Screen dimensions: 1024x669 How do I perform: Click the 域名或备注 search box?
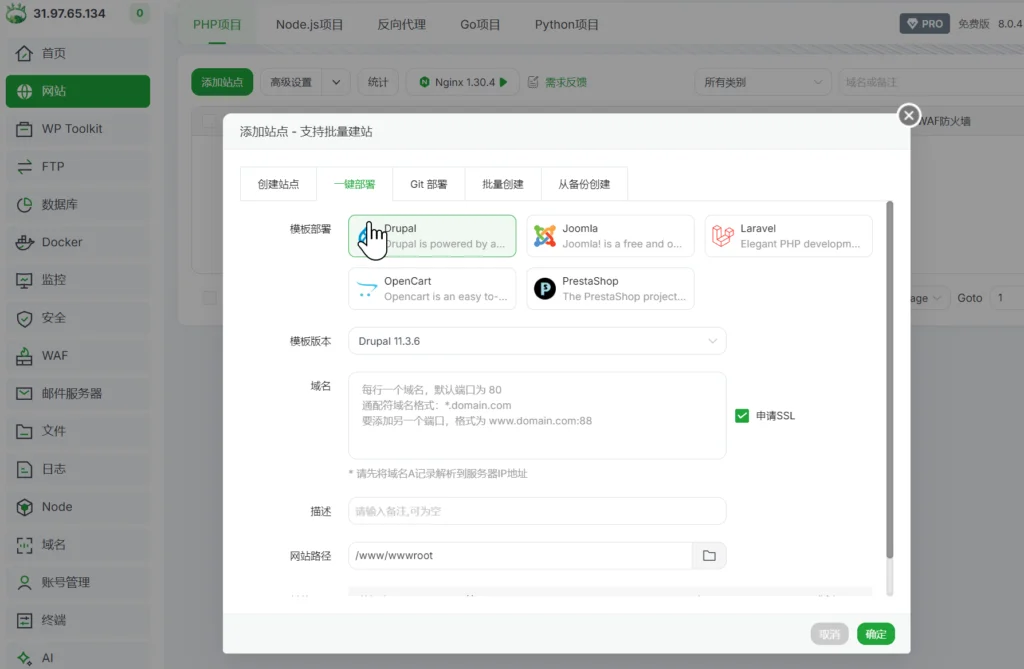(x=931, y=82)
